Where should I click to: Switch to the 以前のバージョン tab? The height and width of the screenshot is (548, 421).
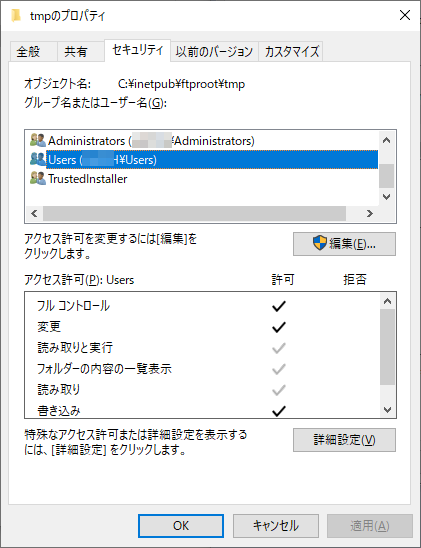214,52
